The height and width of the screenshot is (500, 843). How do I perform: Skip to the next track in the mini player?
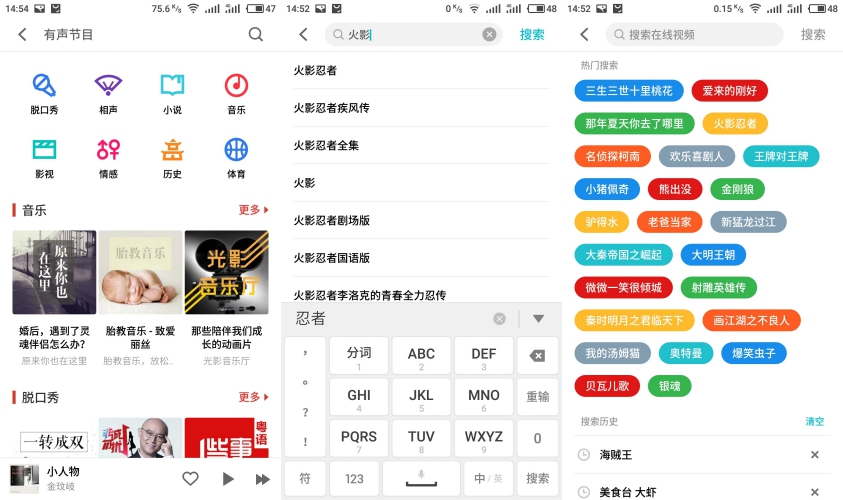262,479
